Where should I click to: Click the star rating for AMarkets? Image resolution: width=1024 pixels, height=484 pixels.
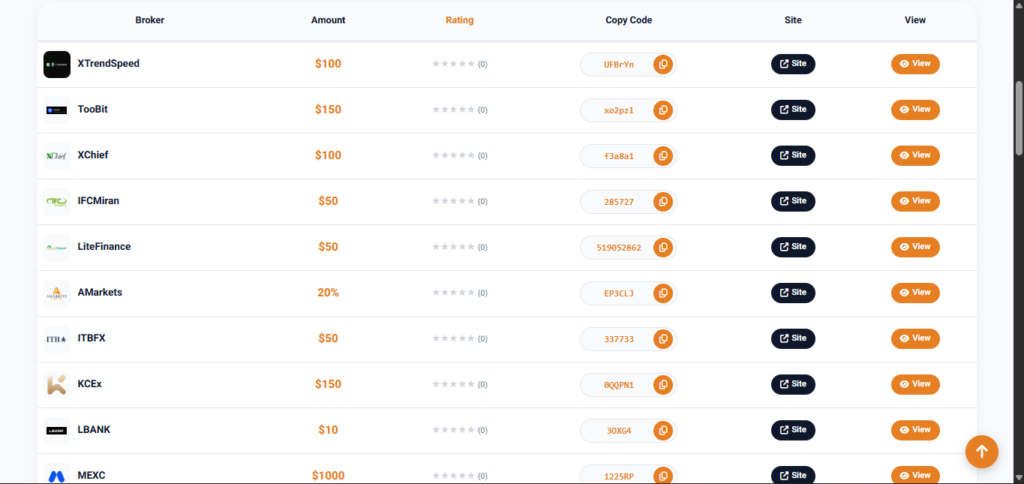pyautogui.click(x=453, y=293)
